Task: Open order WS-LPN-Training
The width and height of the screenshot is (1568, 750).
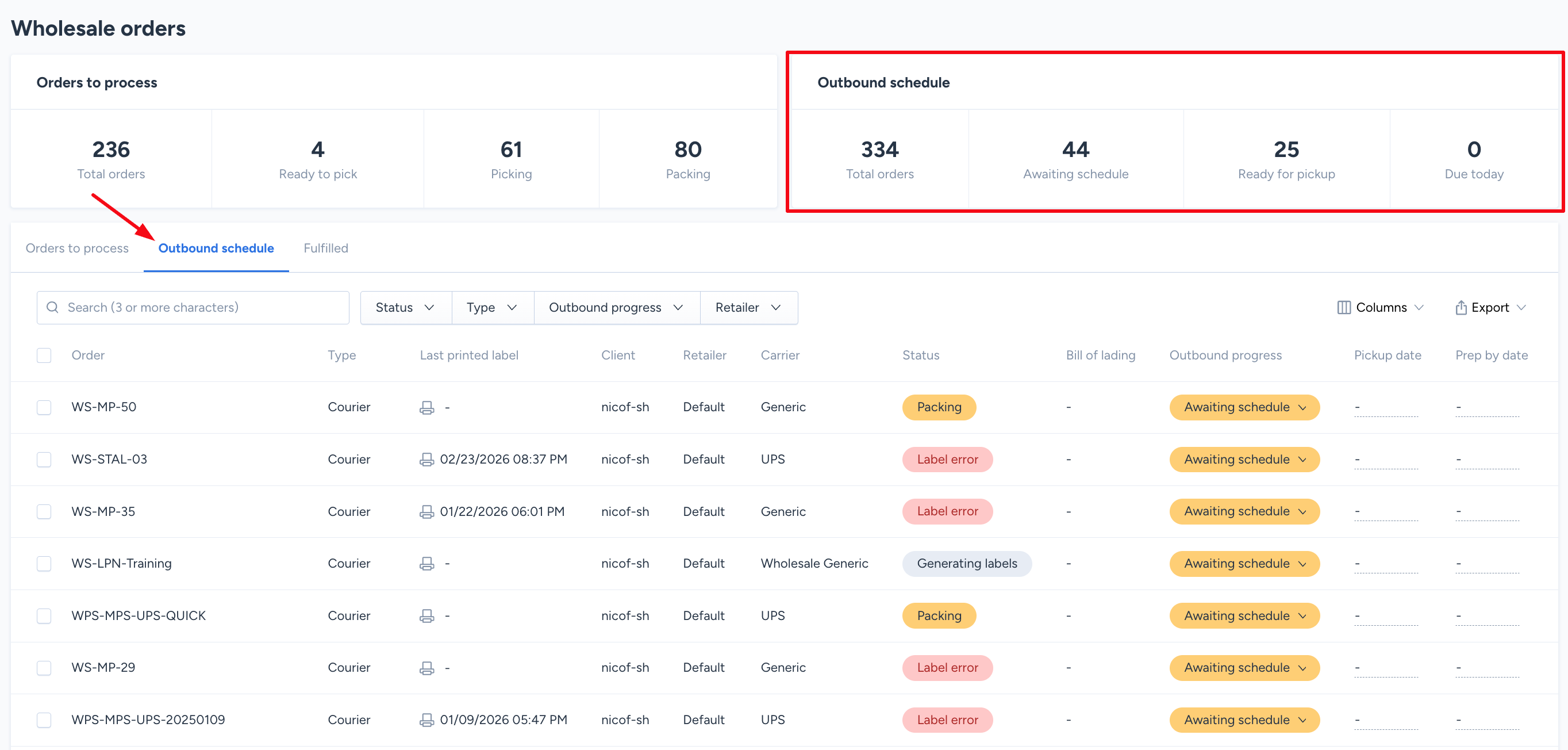Action: click(122, 564)
